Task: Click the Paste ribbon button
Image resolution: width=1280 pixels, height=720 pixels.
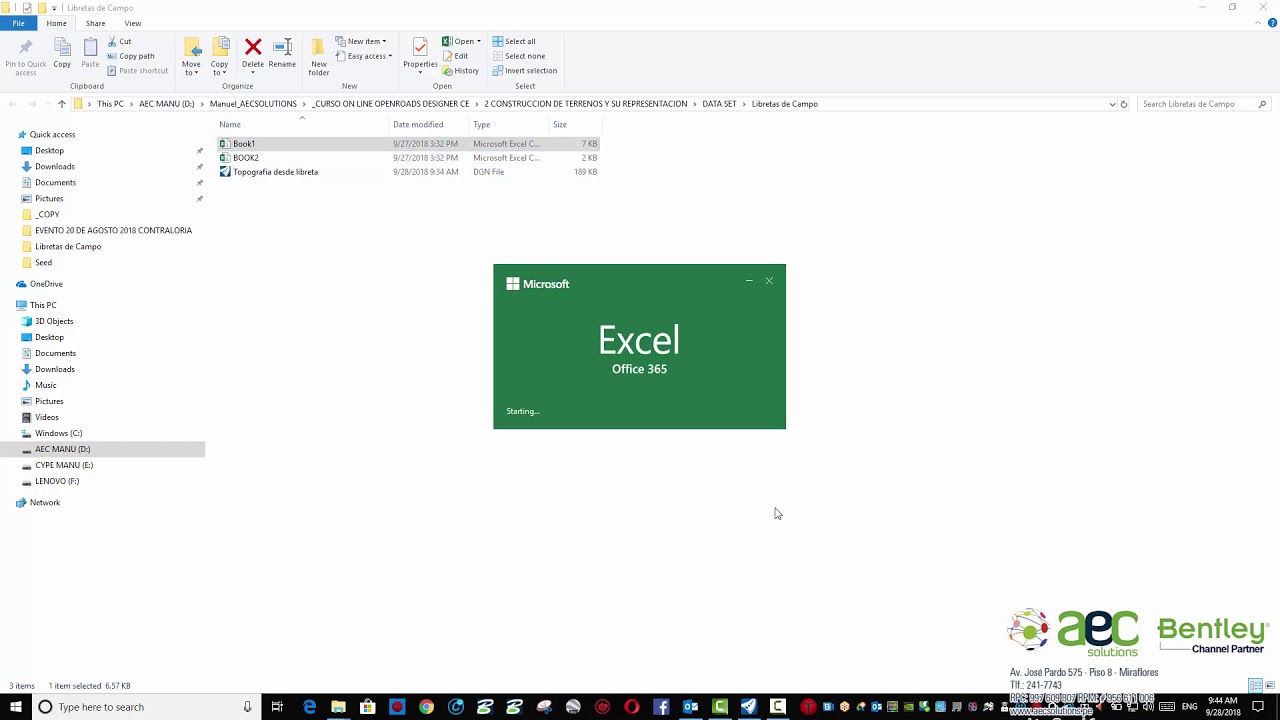Action: coord(90,54)
